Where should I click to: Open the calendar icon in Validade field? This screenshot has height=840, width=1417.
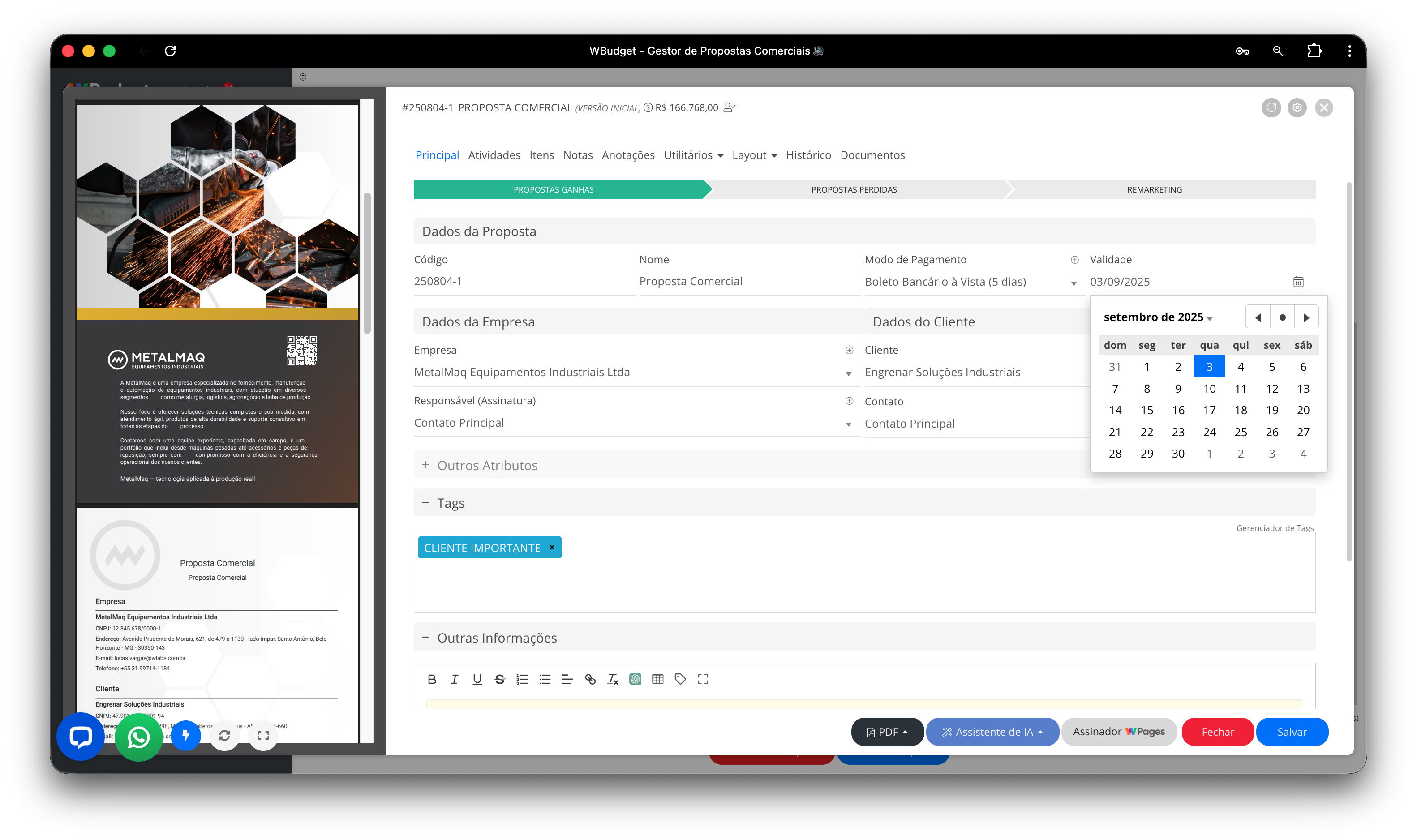point(1298,281)
